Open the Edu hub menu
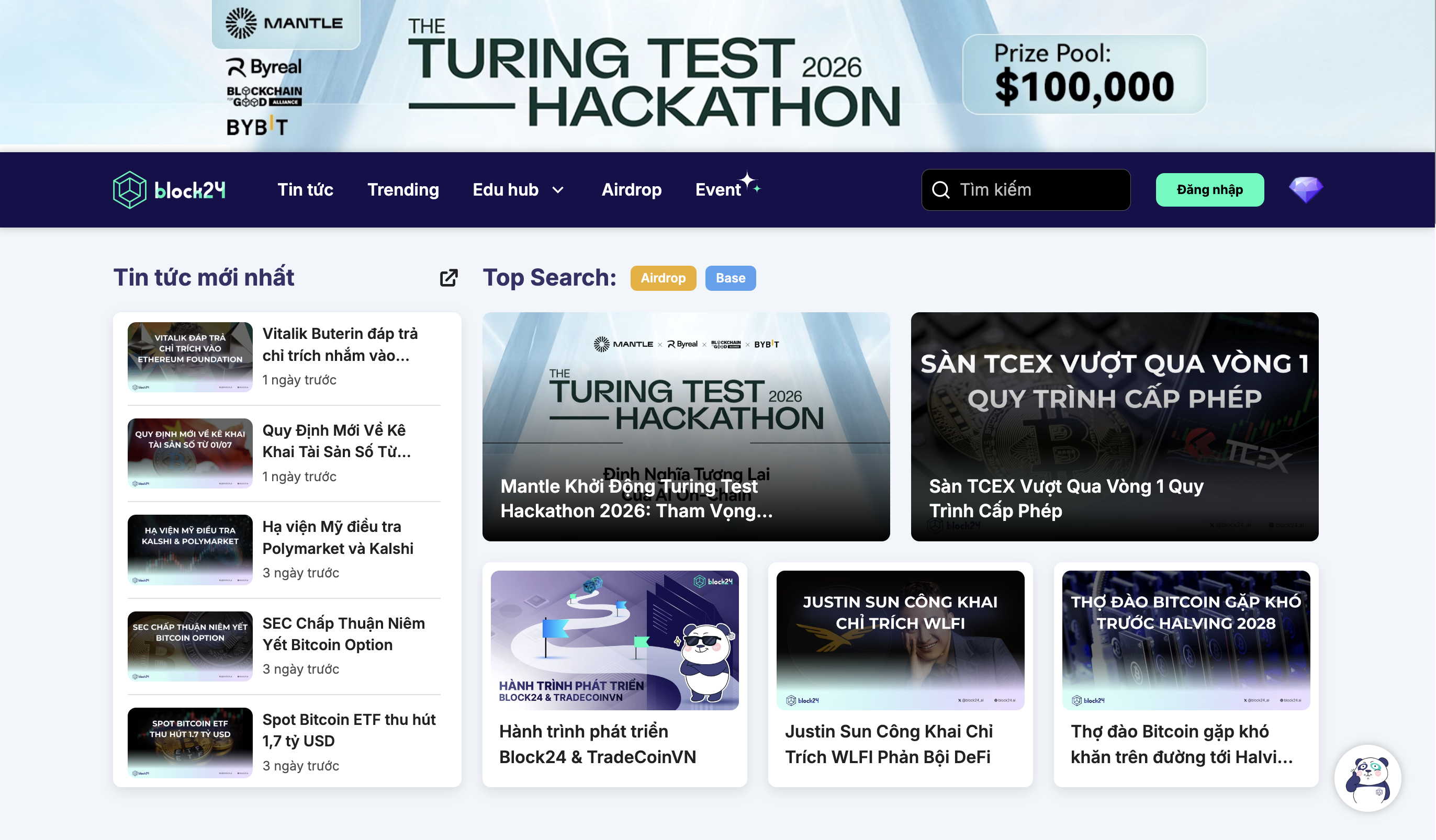 (506, 190)
